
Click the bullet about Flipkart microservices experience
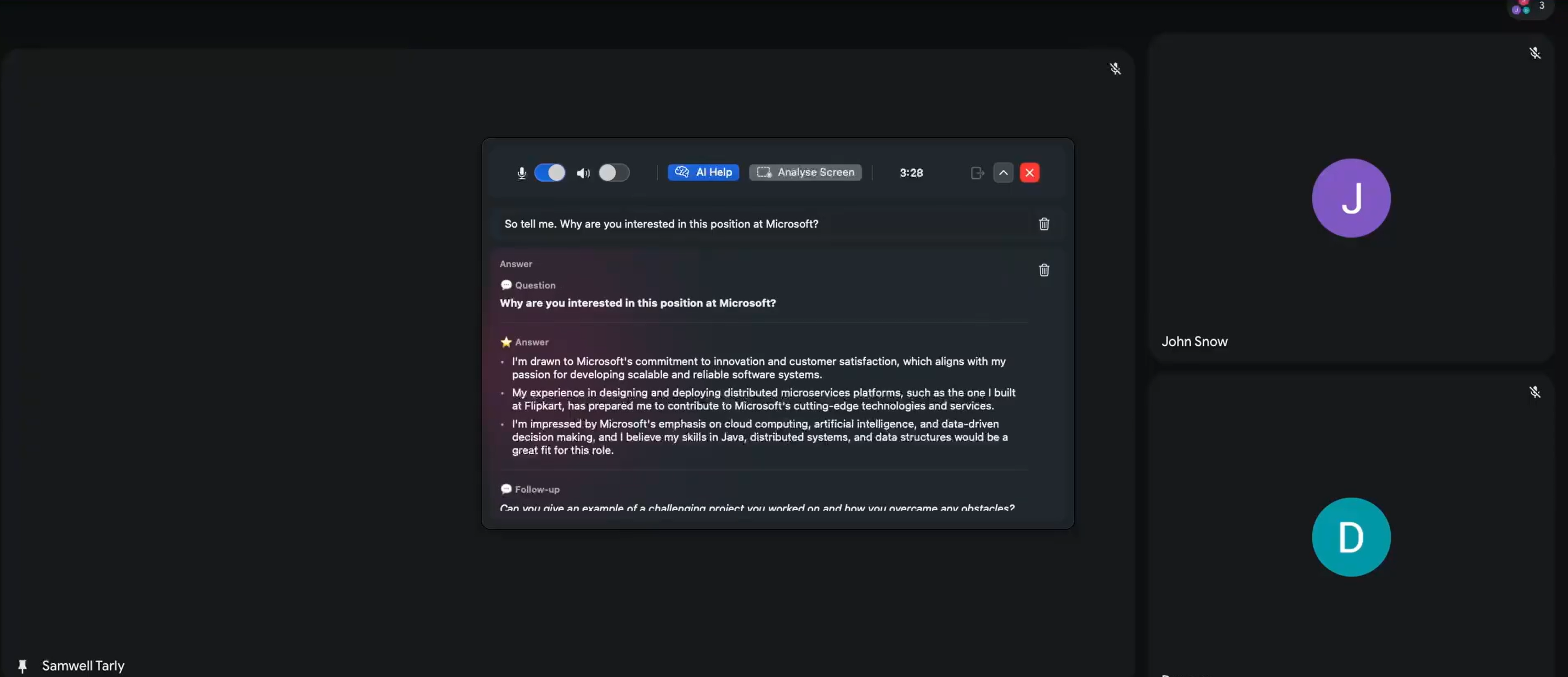[x=763, y=399]
